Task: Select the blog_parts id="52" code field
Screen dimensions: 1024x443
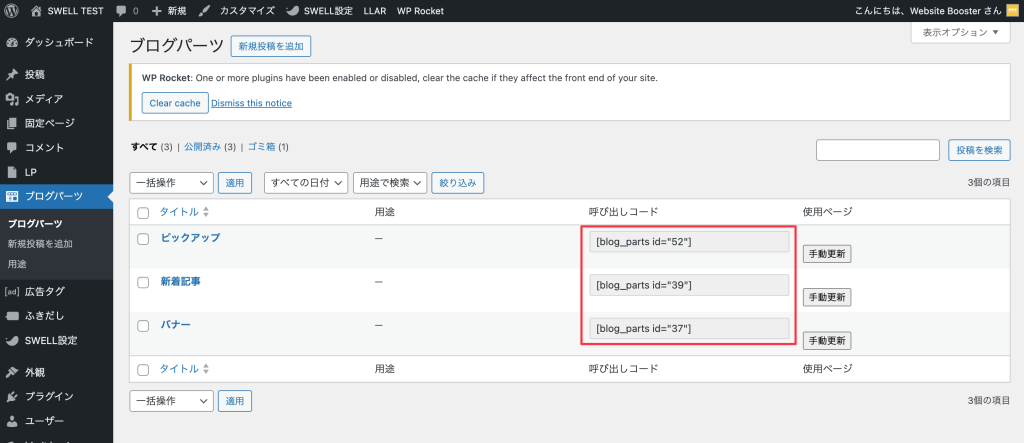Action: 689,242
